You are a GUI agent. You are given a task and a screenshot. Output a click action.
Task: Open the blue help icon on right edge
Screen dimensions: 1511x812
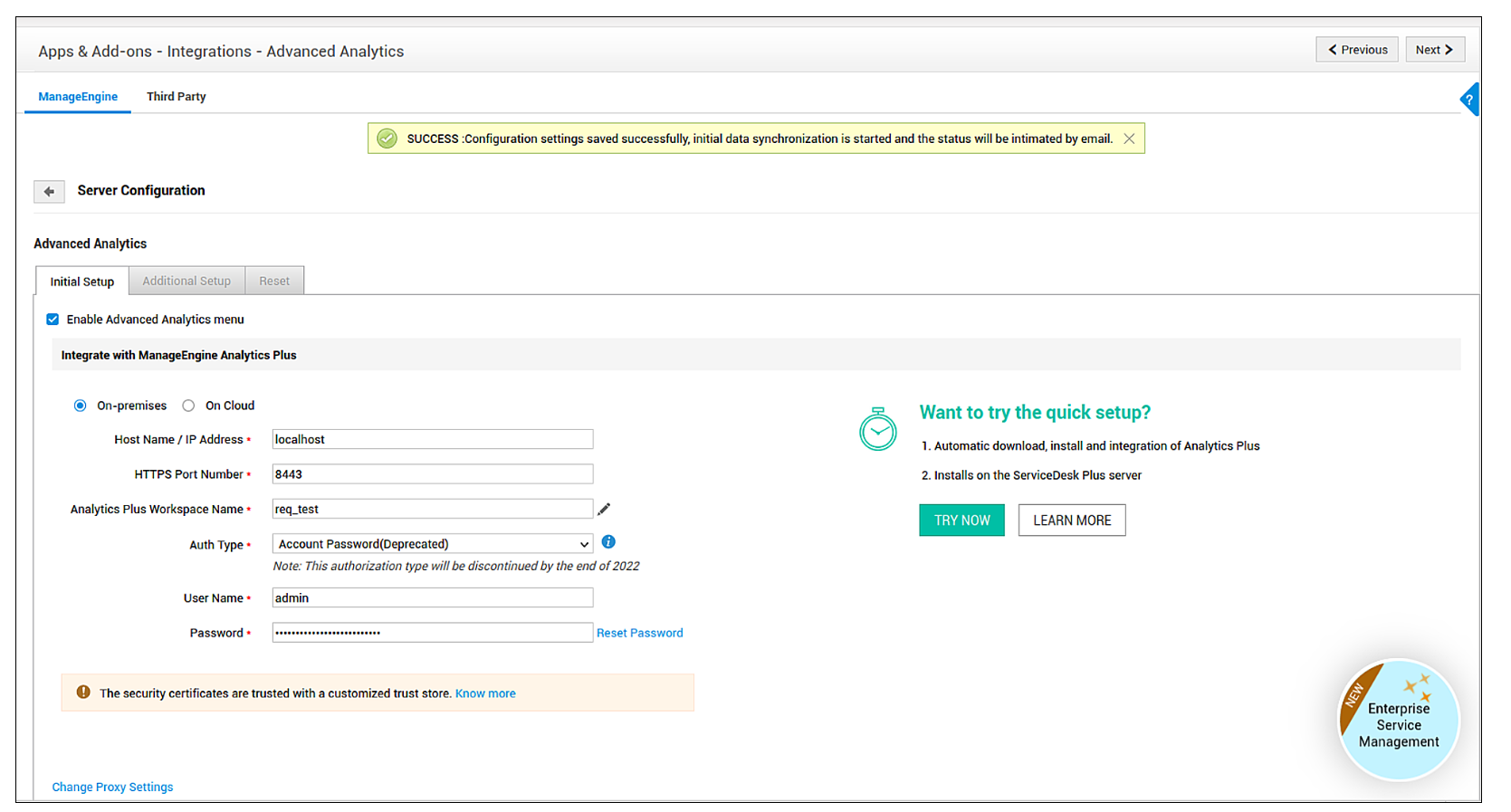tap(1470, 100)
